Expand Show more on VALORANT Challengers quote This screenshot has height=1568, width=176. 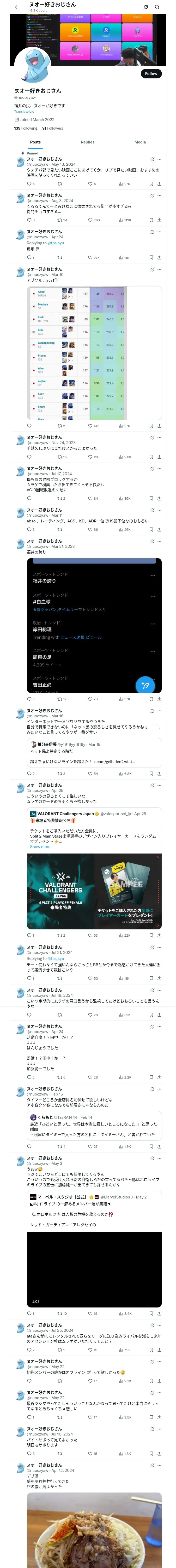point(40,847)
